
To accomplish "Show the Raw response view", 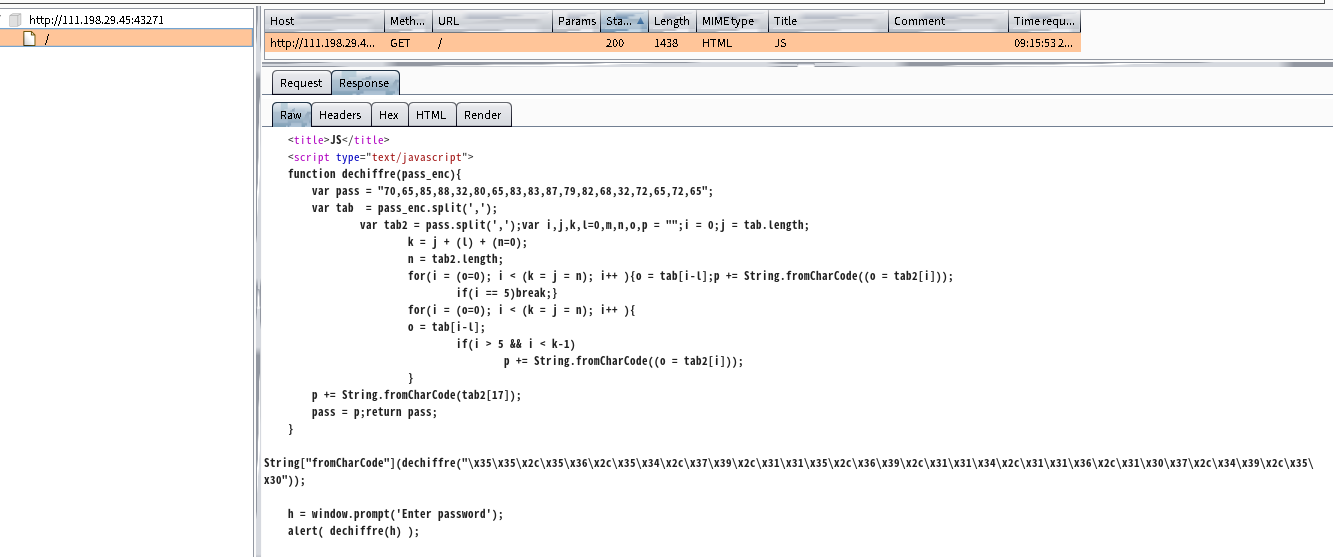I will (x=291, y=115).
